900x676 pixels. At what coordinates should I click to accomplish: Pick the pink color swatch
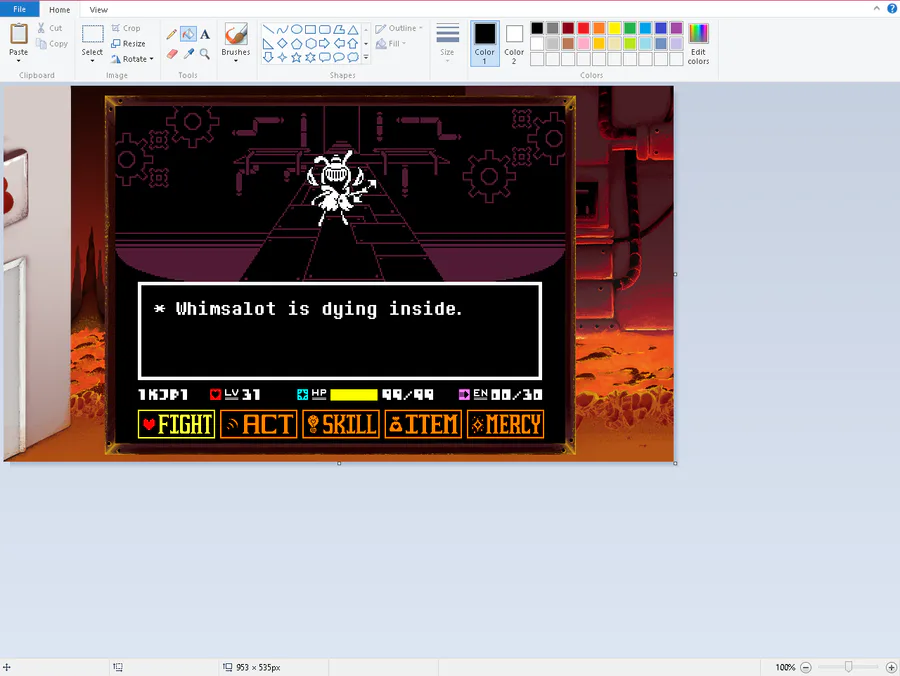[x=583, y=44]
